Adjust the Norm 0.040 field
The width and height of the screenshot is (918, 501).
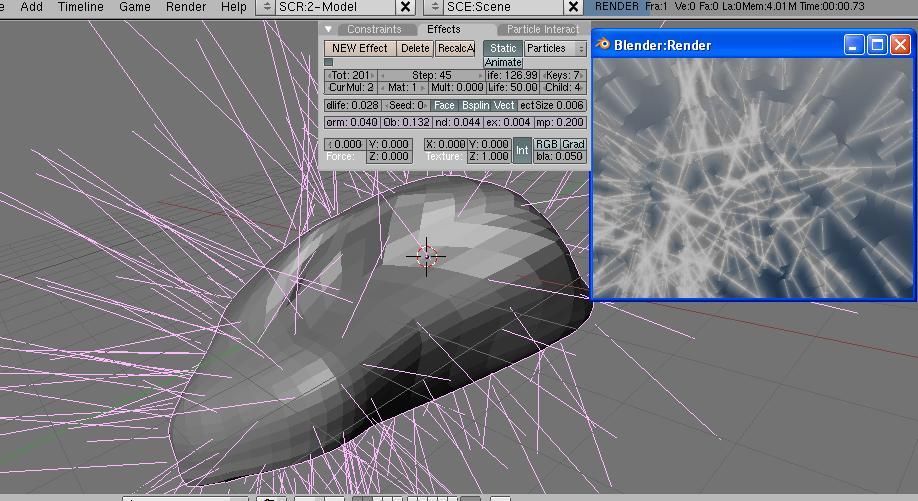(352, 123)
